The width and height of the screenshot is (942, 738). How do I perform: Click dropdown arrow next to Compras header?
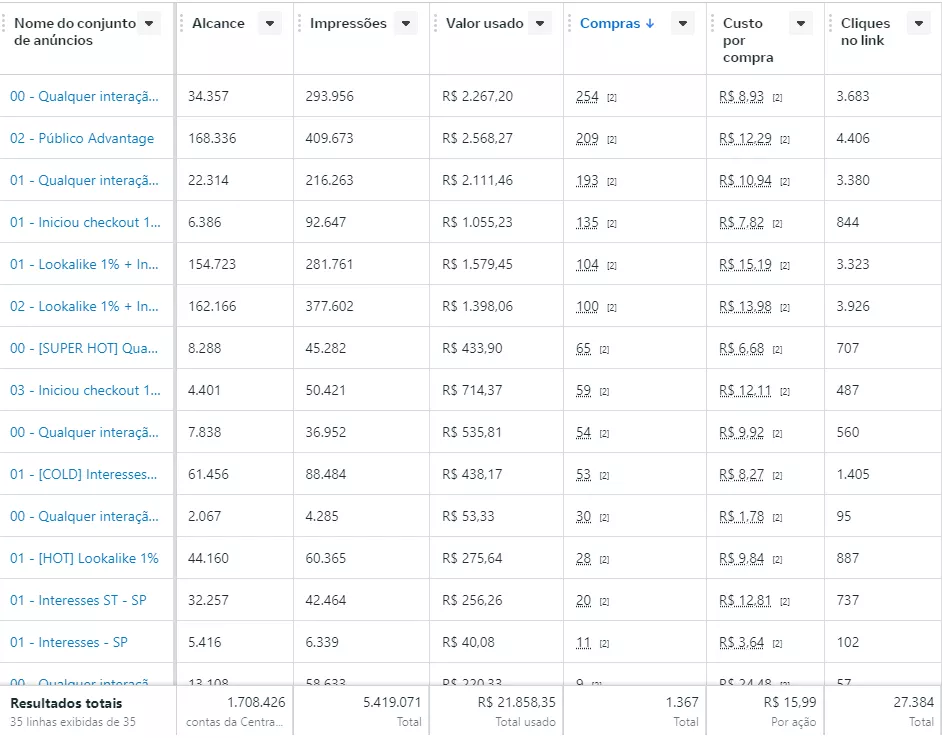682,24
